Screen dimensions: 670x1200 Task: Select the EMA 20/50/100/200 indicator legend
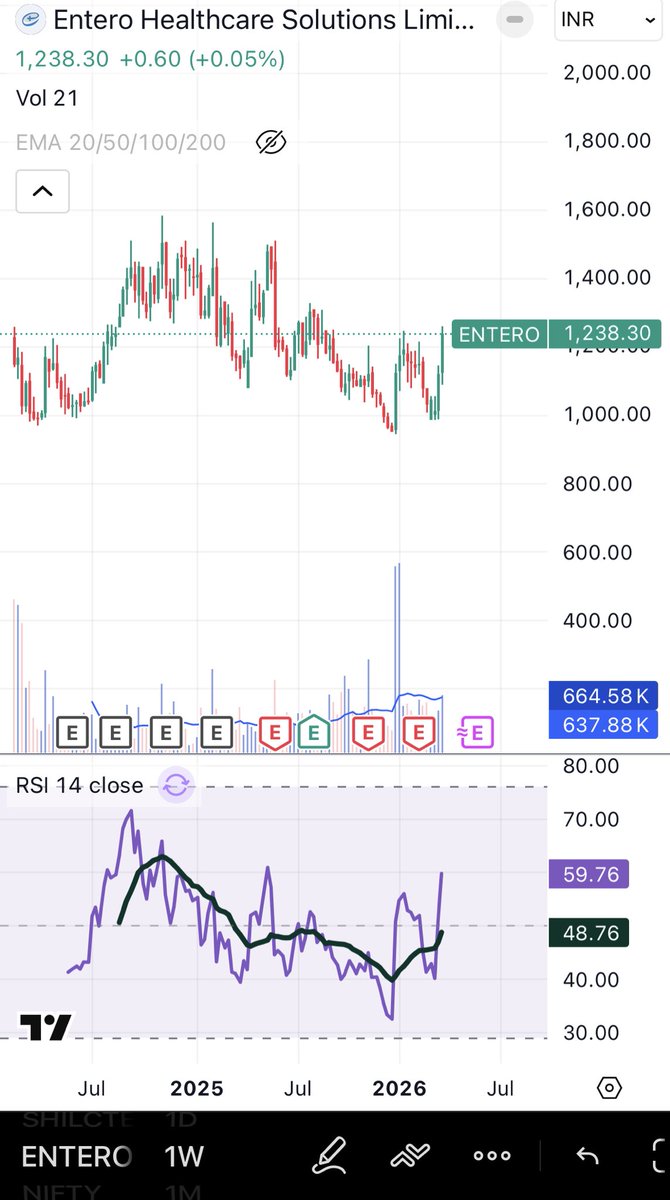(x=121, y=143)
